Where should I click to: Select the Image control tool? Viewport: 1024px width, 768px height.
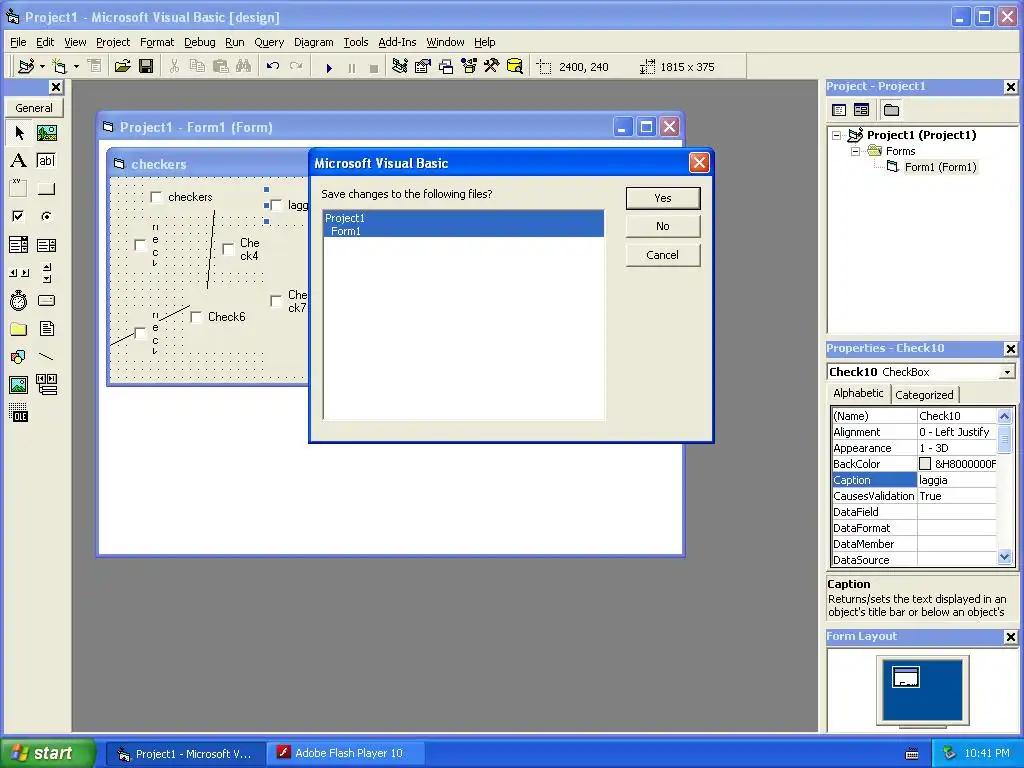coord(19,385)
